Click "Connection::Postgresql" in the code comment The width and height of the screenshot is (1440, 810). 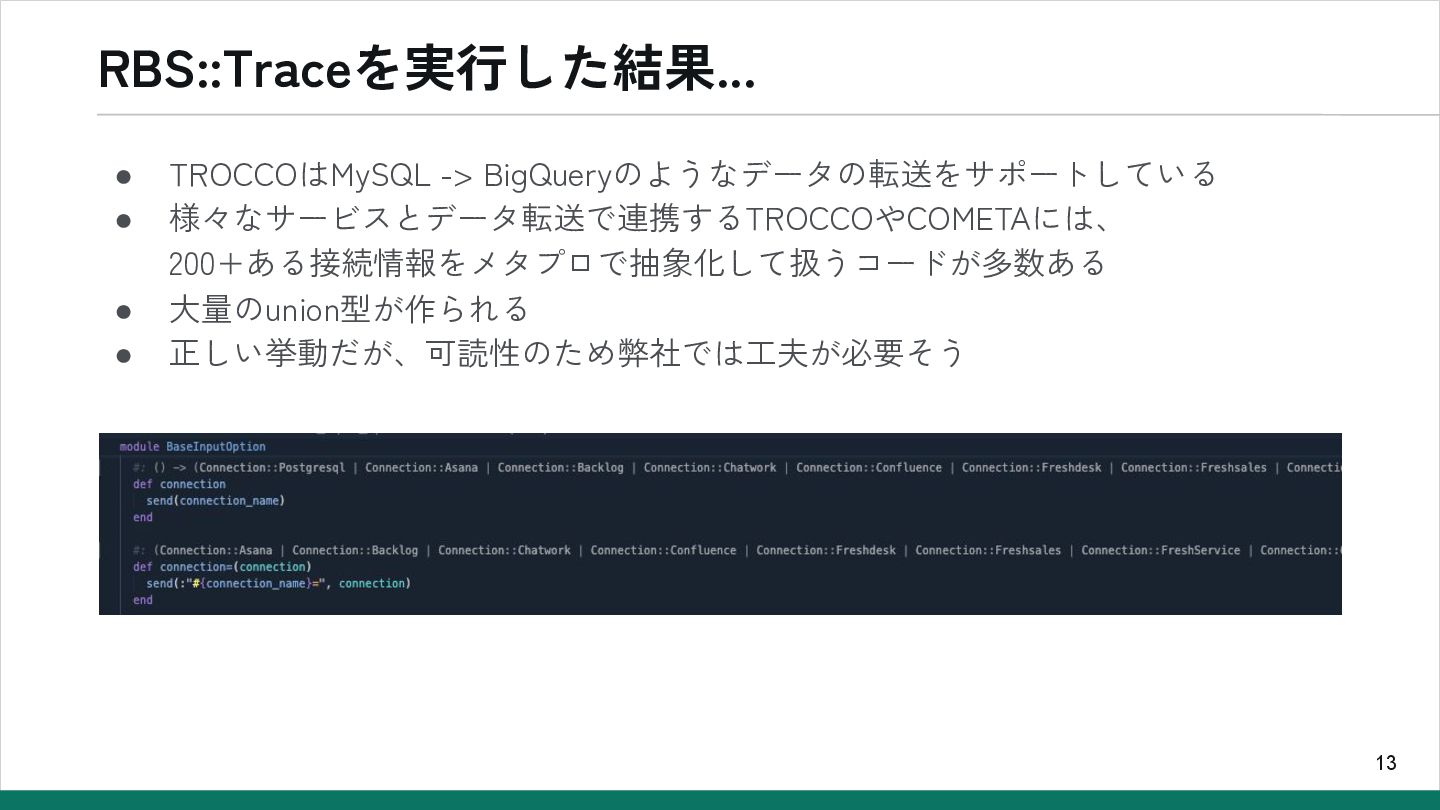[x=272, y=467]
